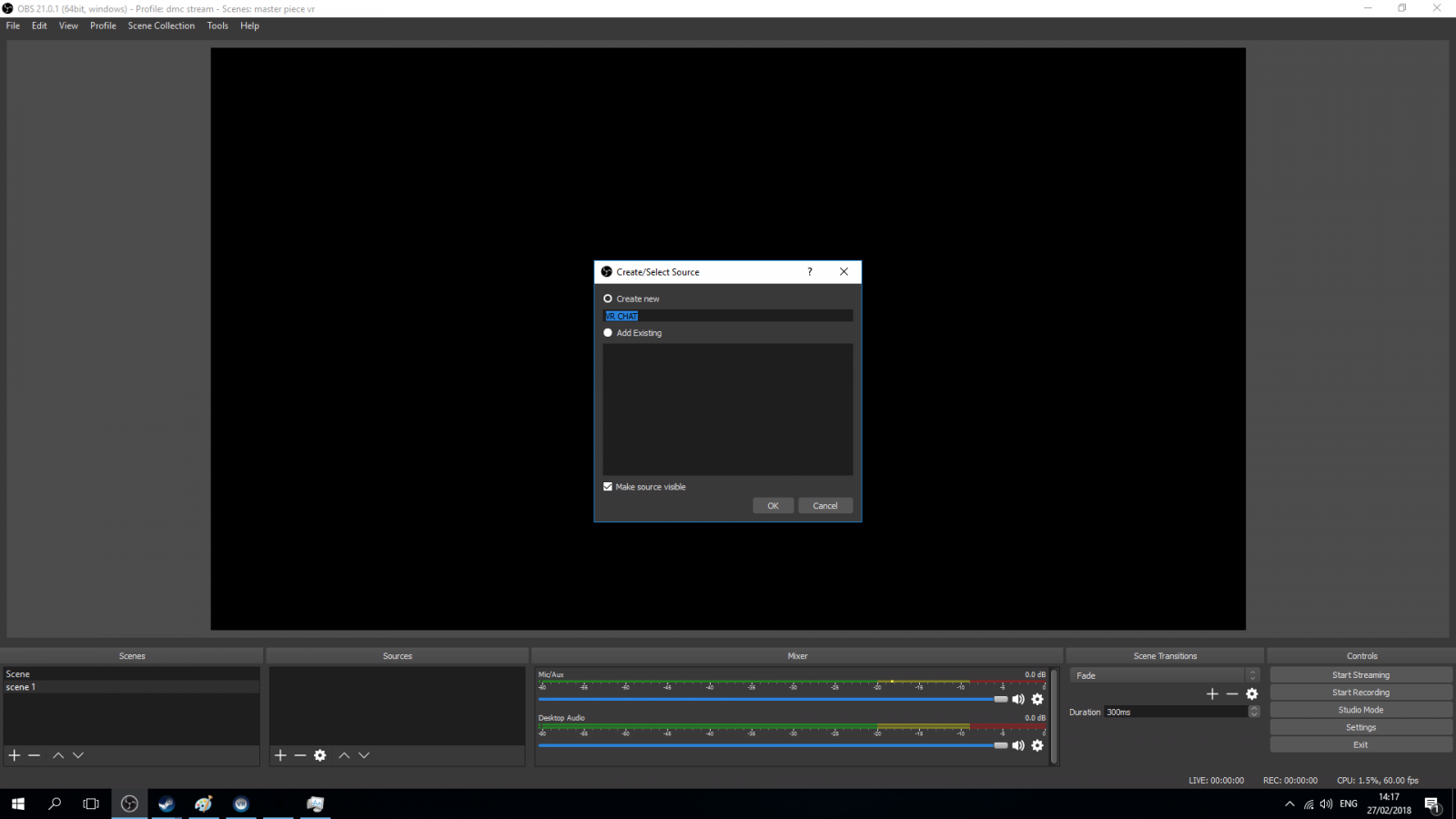This screenshot has height=819, width=1456.
Task: Remove the source with the Sources minus icon
Action: [300, 755]
